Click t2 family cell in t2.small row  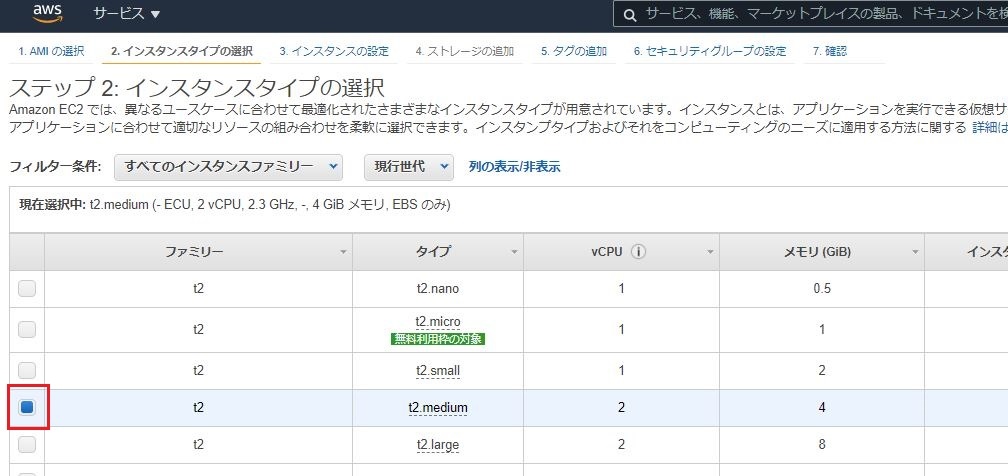point(198,371)
